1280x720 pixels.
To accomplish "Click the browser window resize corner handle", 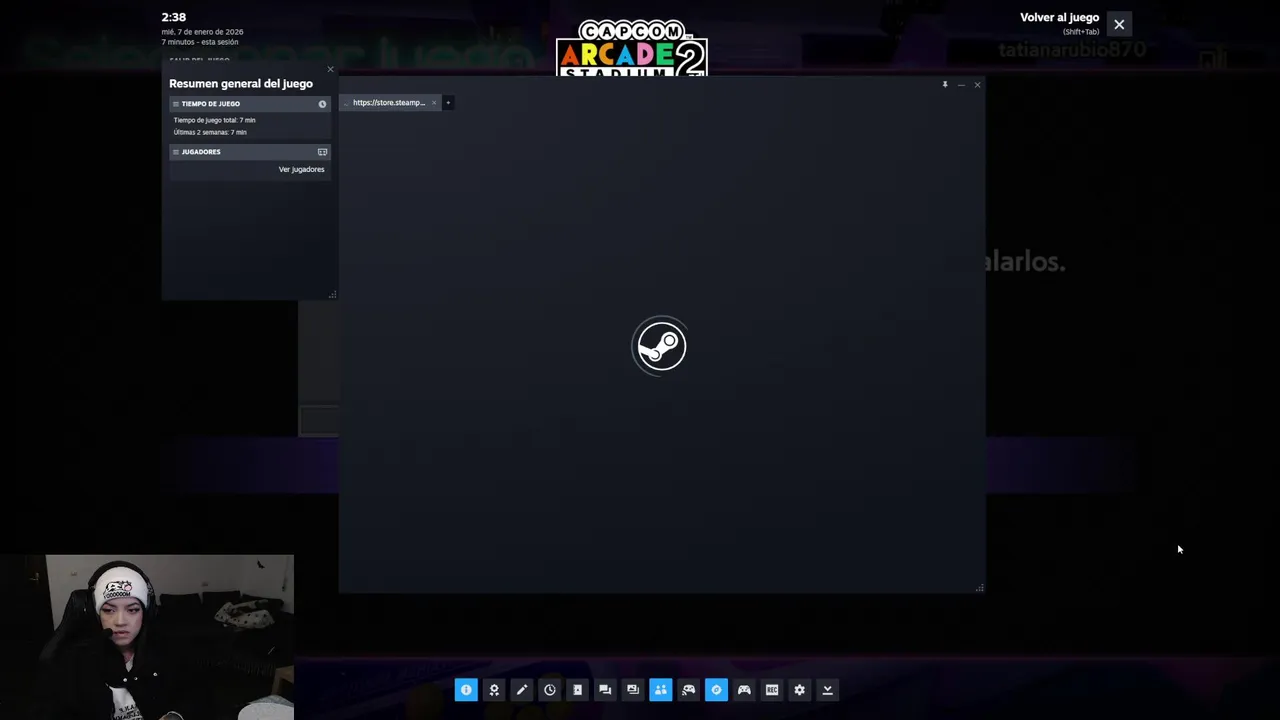I will (x=980, y=588).
